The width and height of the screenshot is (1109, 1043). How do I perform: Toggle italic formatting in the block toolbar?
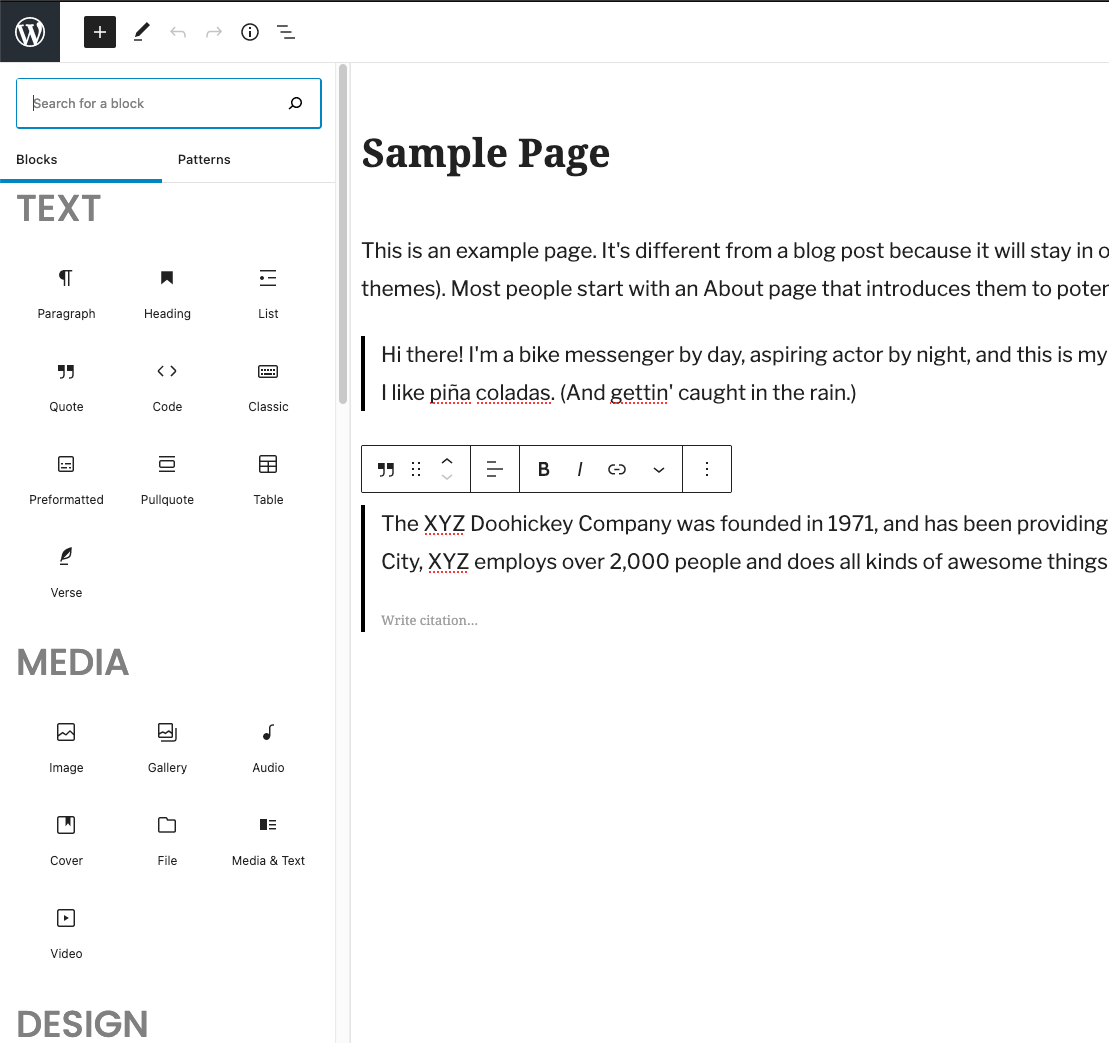pos(580,469)
